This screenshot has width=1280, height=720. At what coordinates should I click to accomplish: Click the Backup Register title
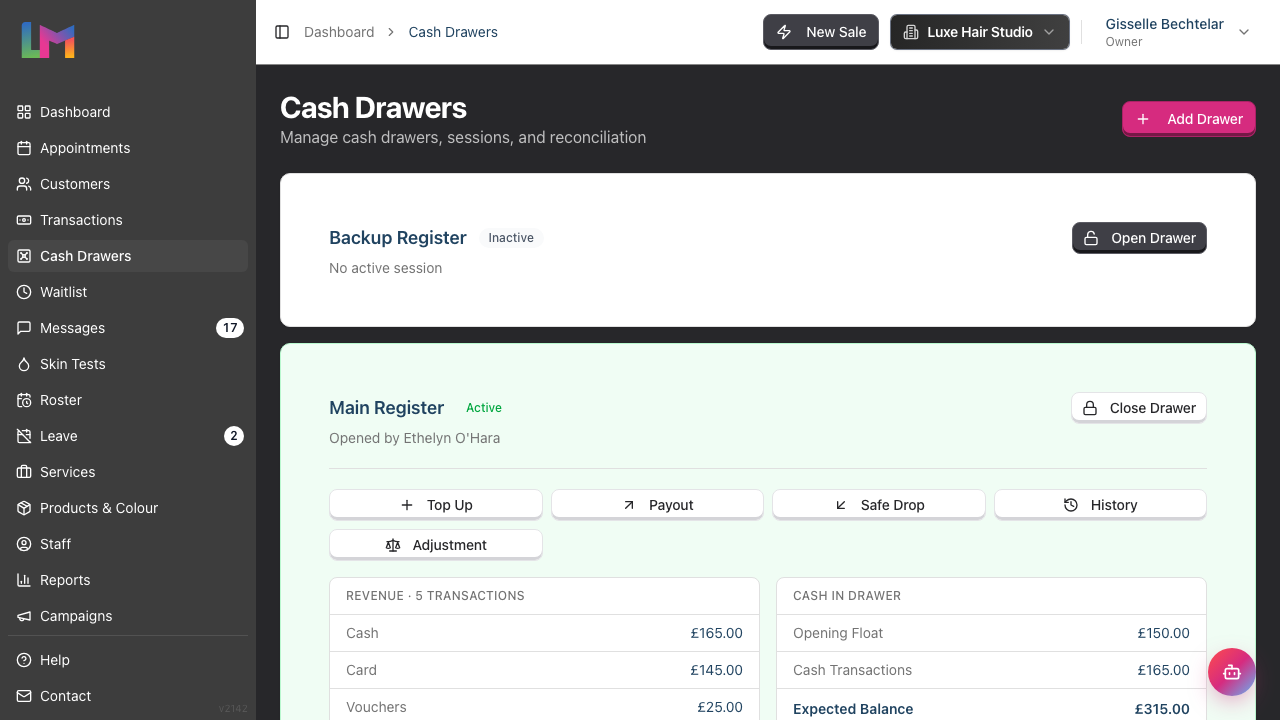point(398,238)
